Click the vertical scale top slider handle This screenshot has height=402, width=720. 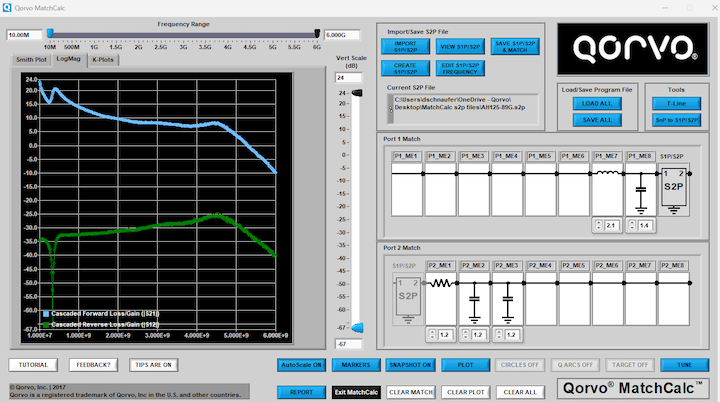(357, 93)
